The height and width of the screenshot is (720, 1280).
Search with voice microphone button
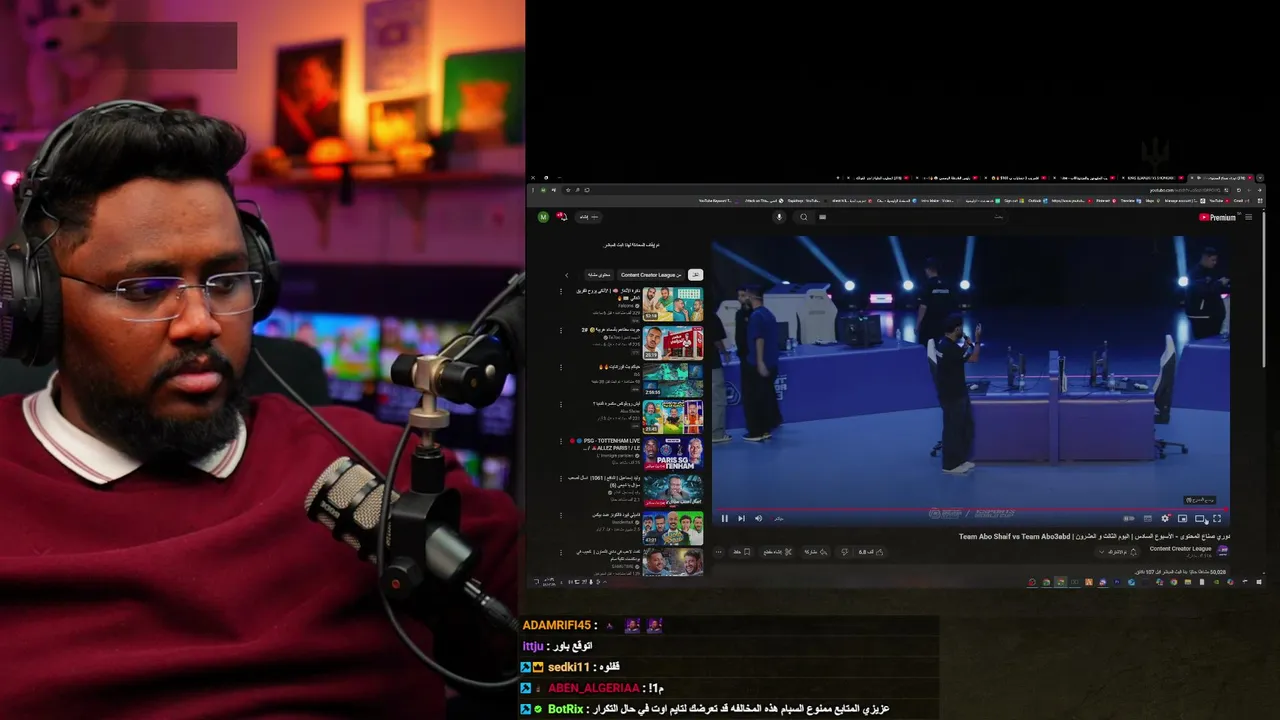click(x=779, y=217)
